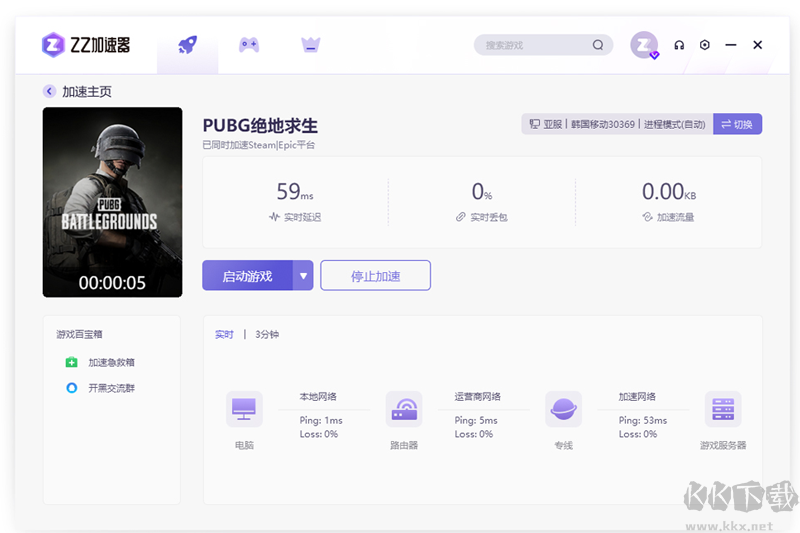The width and height of the screenshot is (800, 533).
Task: Start the game with 启动游戏
Action: point(247,276)
